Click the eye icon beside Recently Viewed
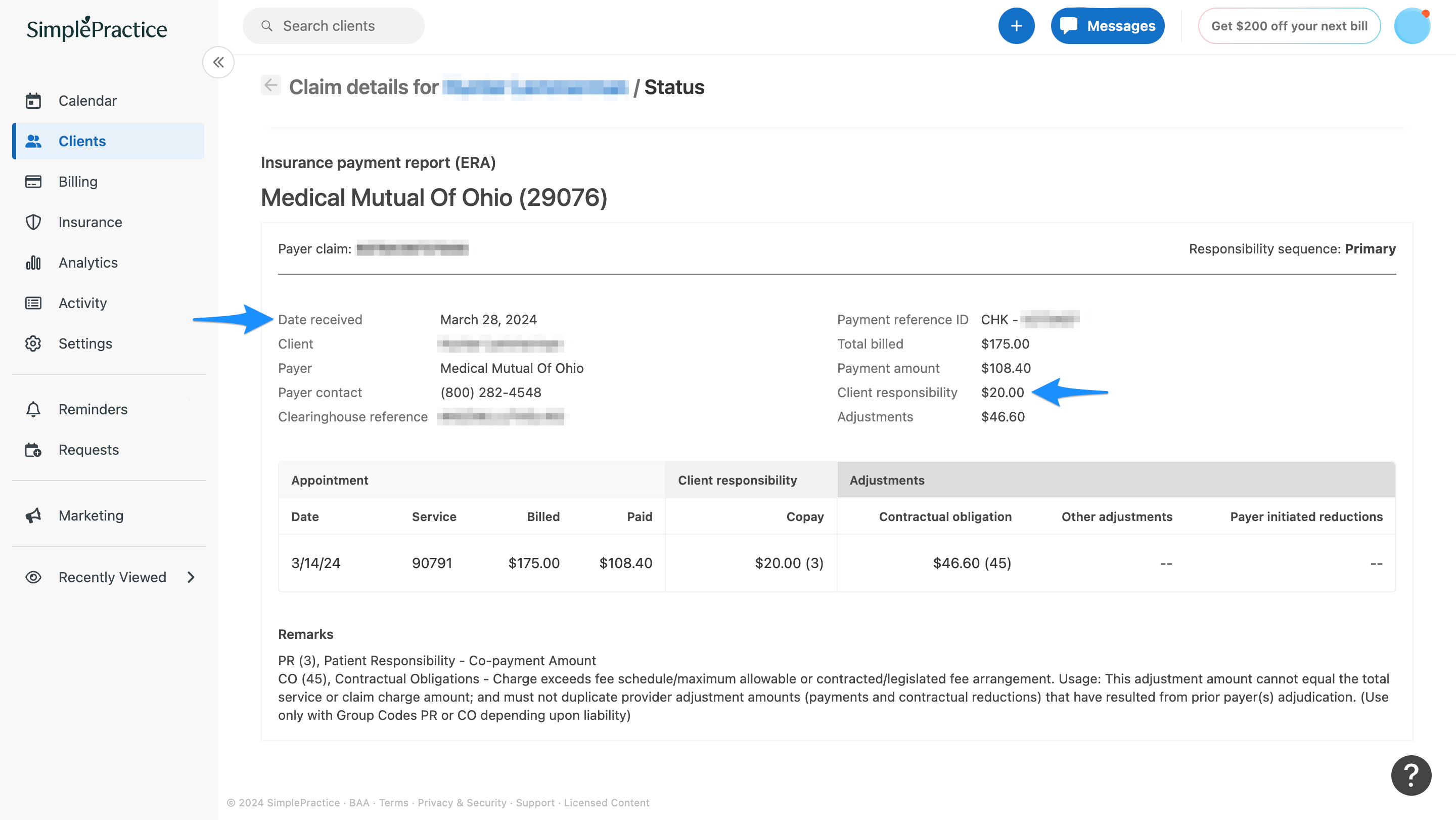Image resolution: width=1456 pixels, height=820 pixels. pyautogui.click(x=33, y=577)
